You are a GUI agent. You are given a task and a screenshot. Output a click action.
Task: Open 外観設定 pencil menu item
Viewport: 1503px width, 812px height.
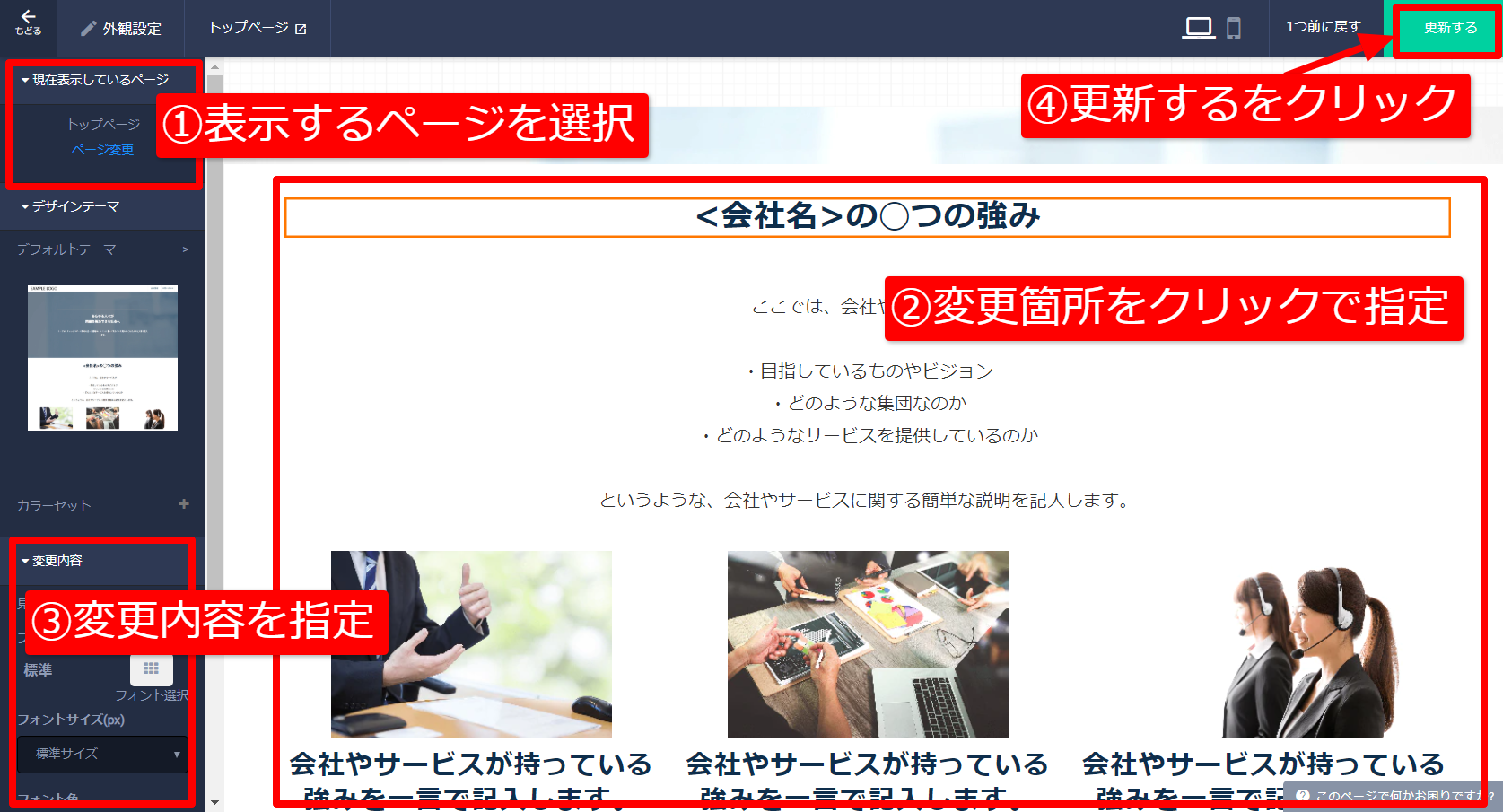[121, 28]
